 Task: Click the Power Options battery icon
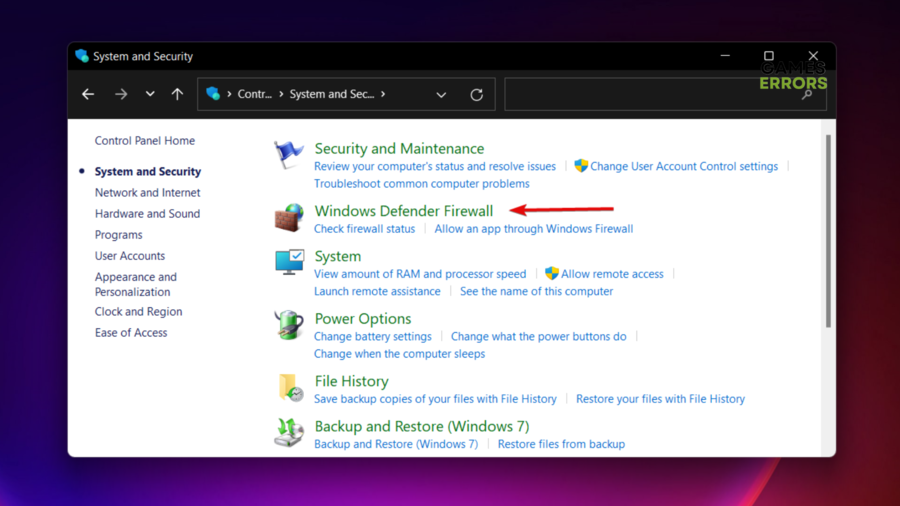(289, 325)
